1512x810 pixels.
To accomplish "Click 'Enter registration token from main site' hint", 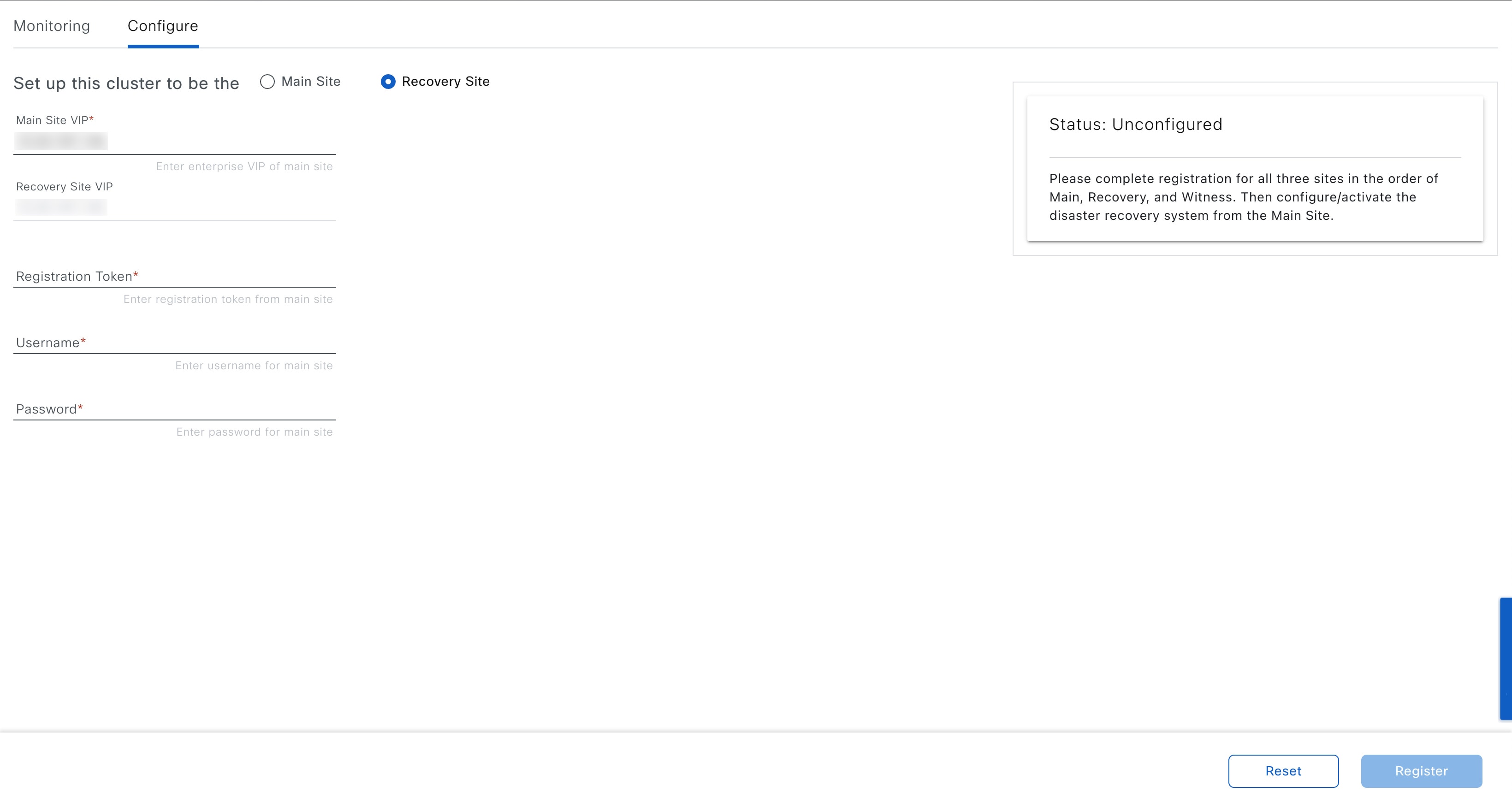I will pyautogui.click(x=228, y=299).
